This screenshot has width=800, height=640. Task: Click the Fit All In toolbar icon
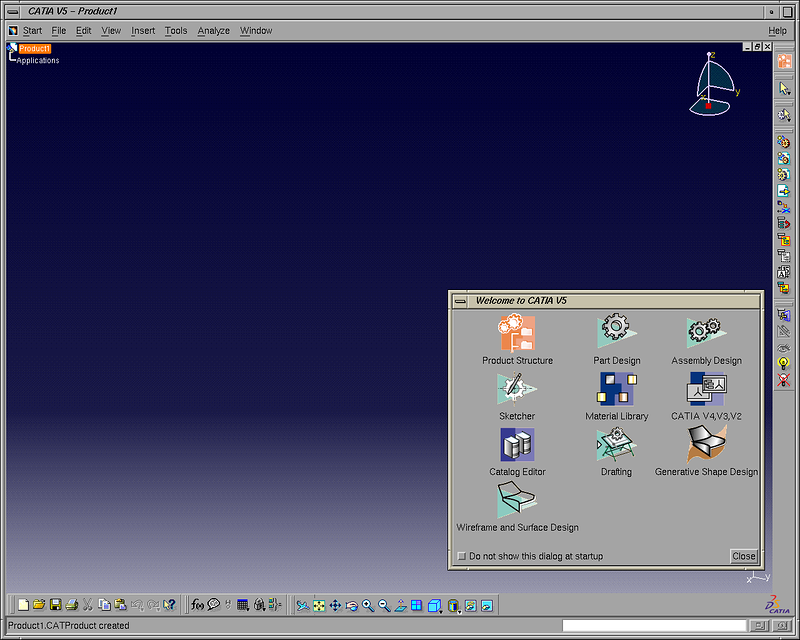click(319, 605)
